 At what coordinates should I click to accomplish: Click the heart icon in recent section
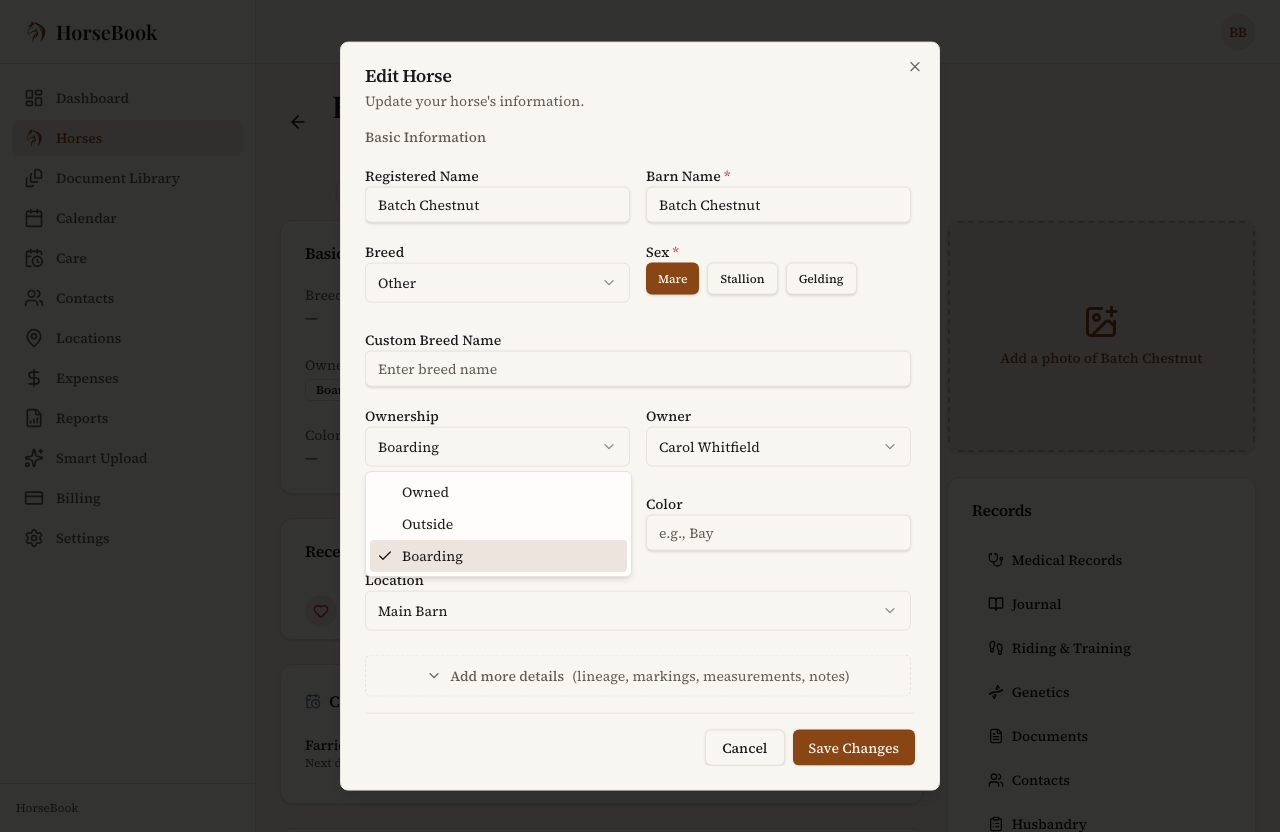point(321,611)
